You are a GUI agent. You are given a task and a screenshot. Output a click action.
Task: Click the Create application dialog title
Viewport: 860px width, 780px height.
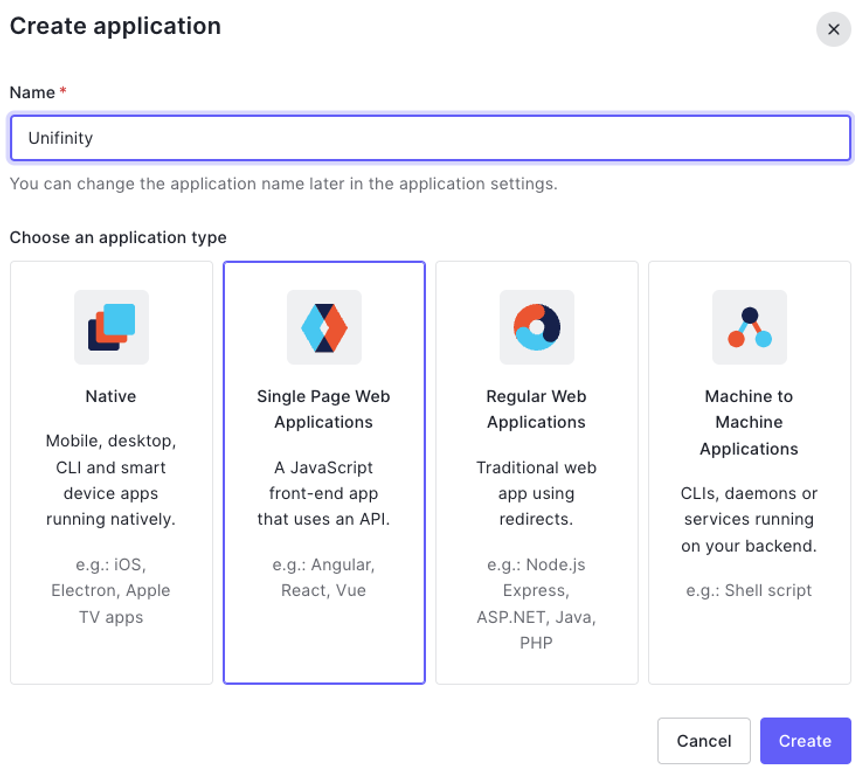coord(115,27)
